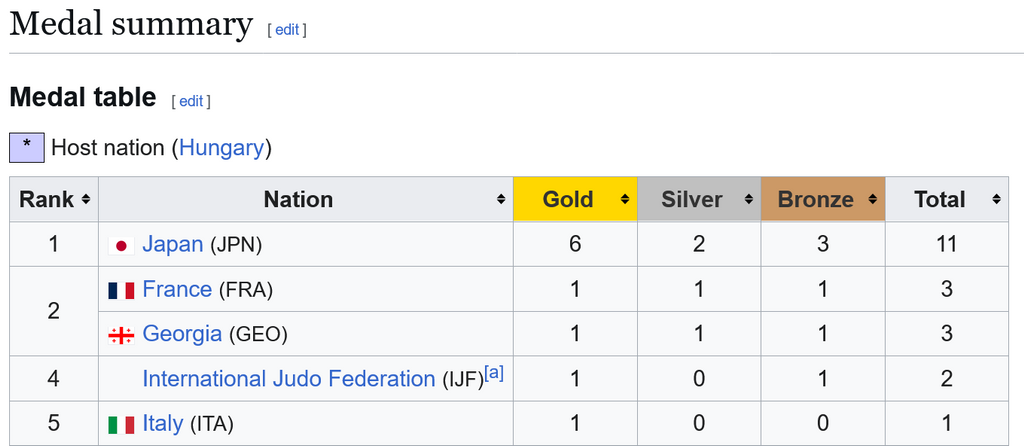This screenshot has height=446, width=1024.
Task: Sort by Total column arrows
Action: coord(996,200)
